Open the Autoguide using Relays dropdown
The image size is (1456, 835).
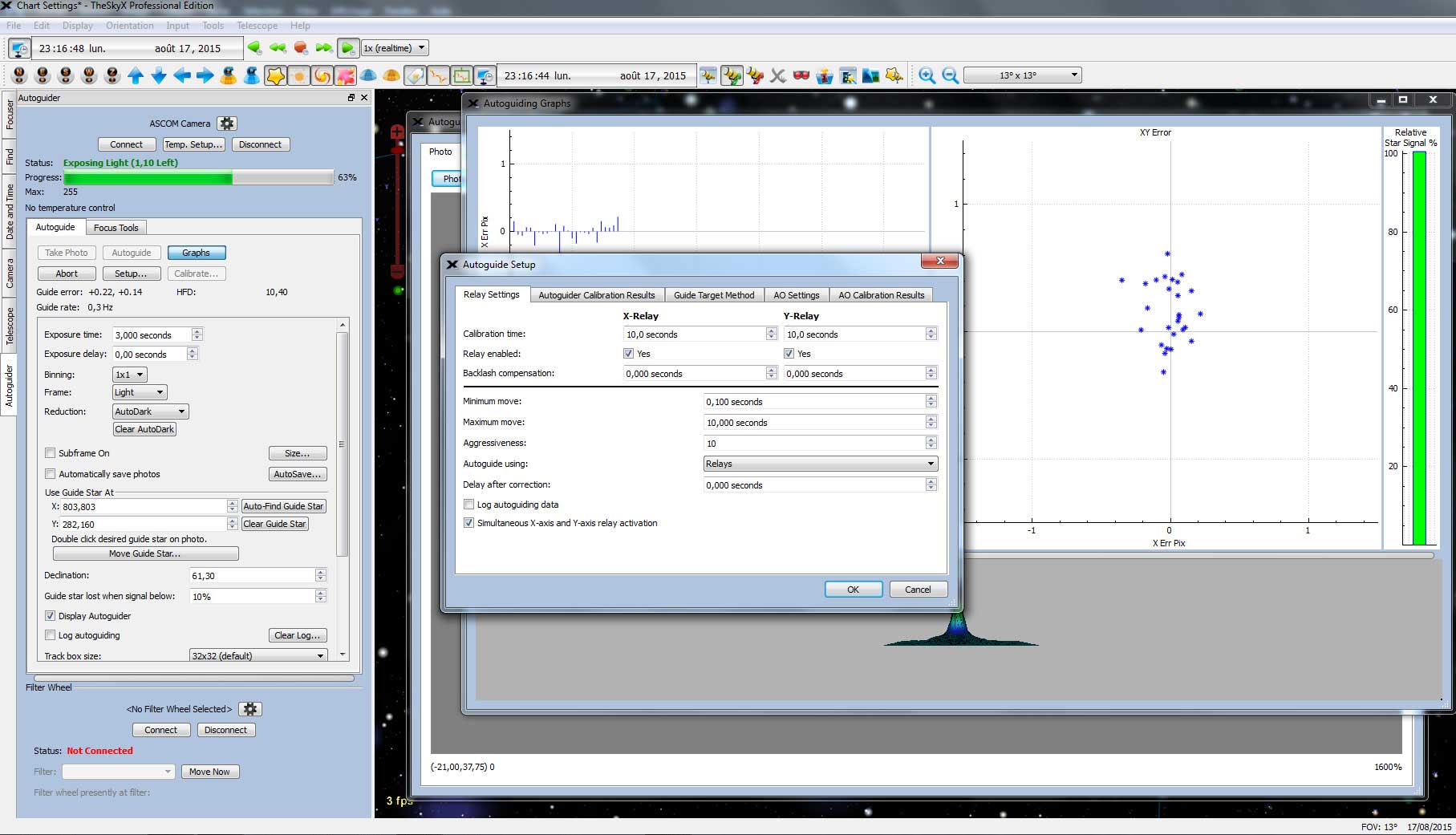pos(820,464)
